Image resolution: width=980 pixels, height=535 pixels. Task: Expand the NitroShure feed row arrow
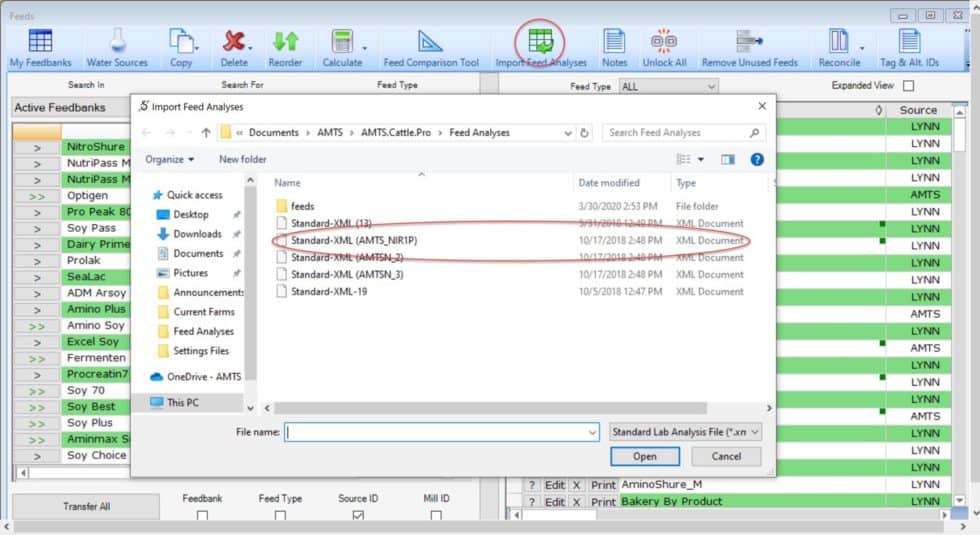click(37, 148)
